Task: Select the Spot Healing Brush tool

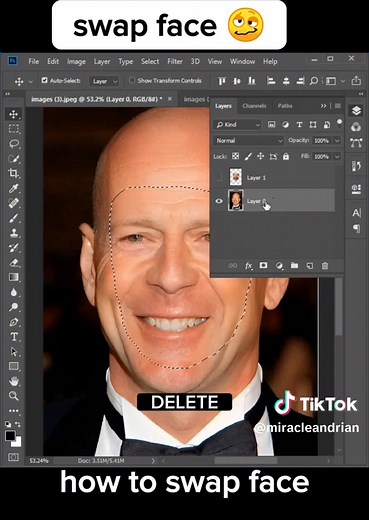Action: (14, 203)
